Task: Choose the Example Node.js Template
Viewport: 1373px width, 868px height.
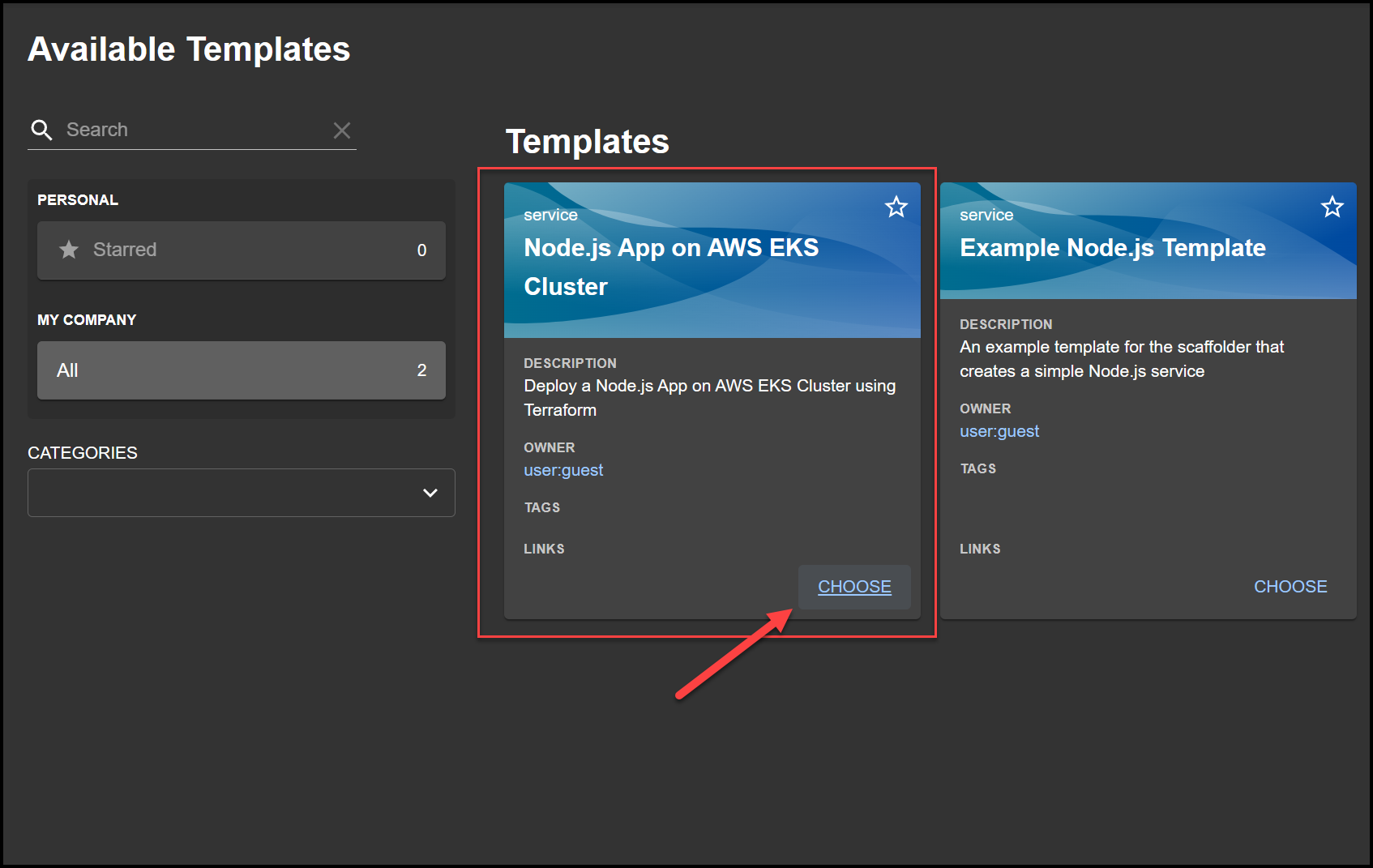Action: point(1290,587)
